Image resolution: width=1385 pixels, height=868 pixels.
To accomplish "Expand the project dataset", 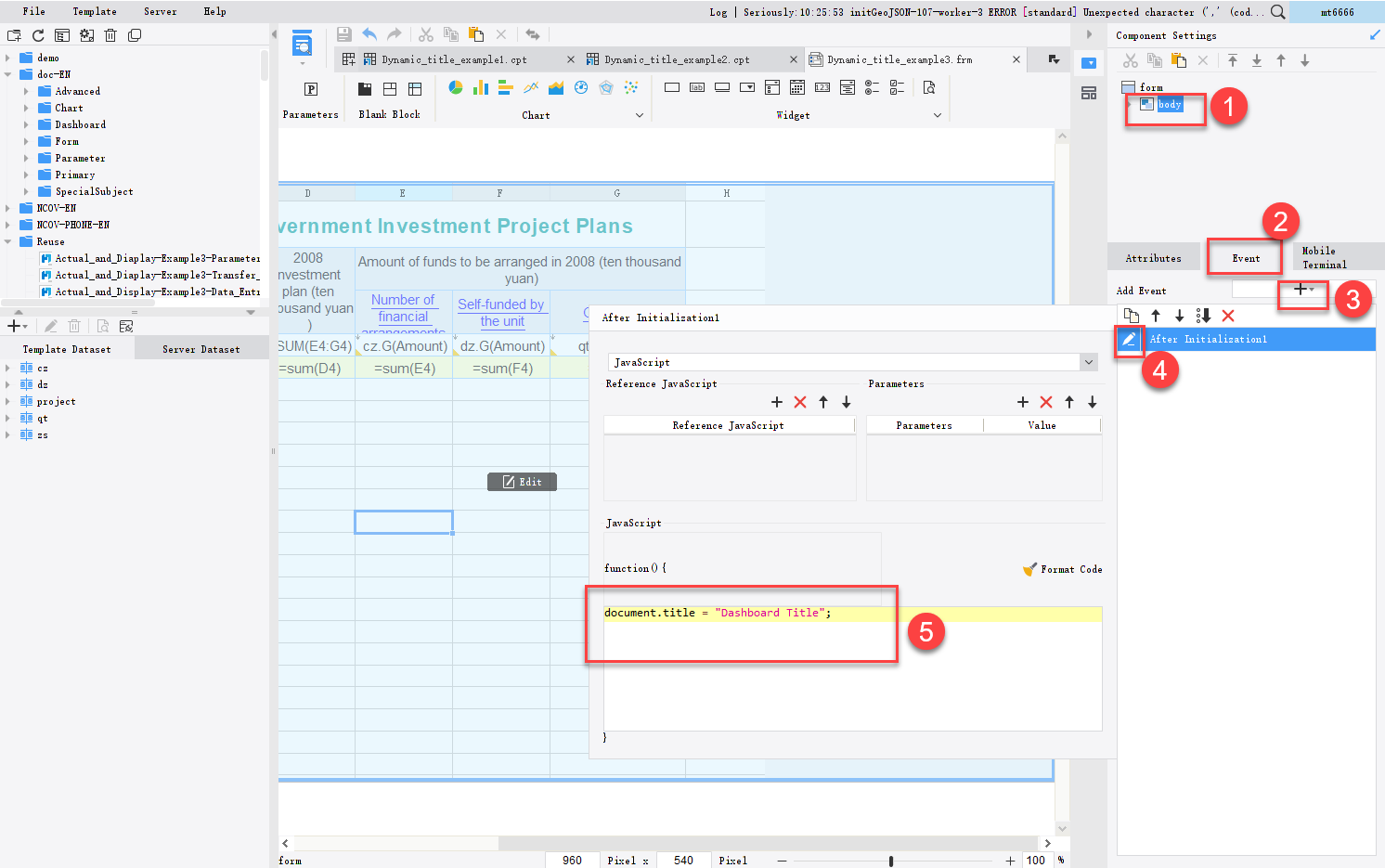I will coord(7,401).
